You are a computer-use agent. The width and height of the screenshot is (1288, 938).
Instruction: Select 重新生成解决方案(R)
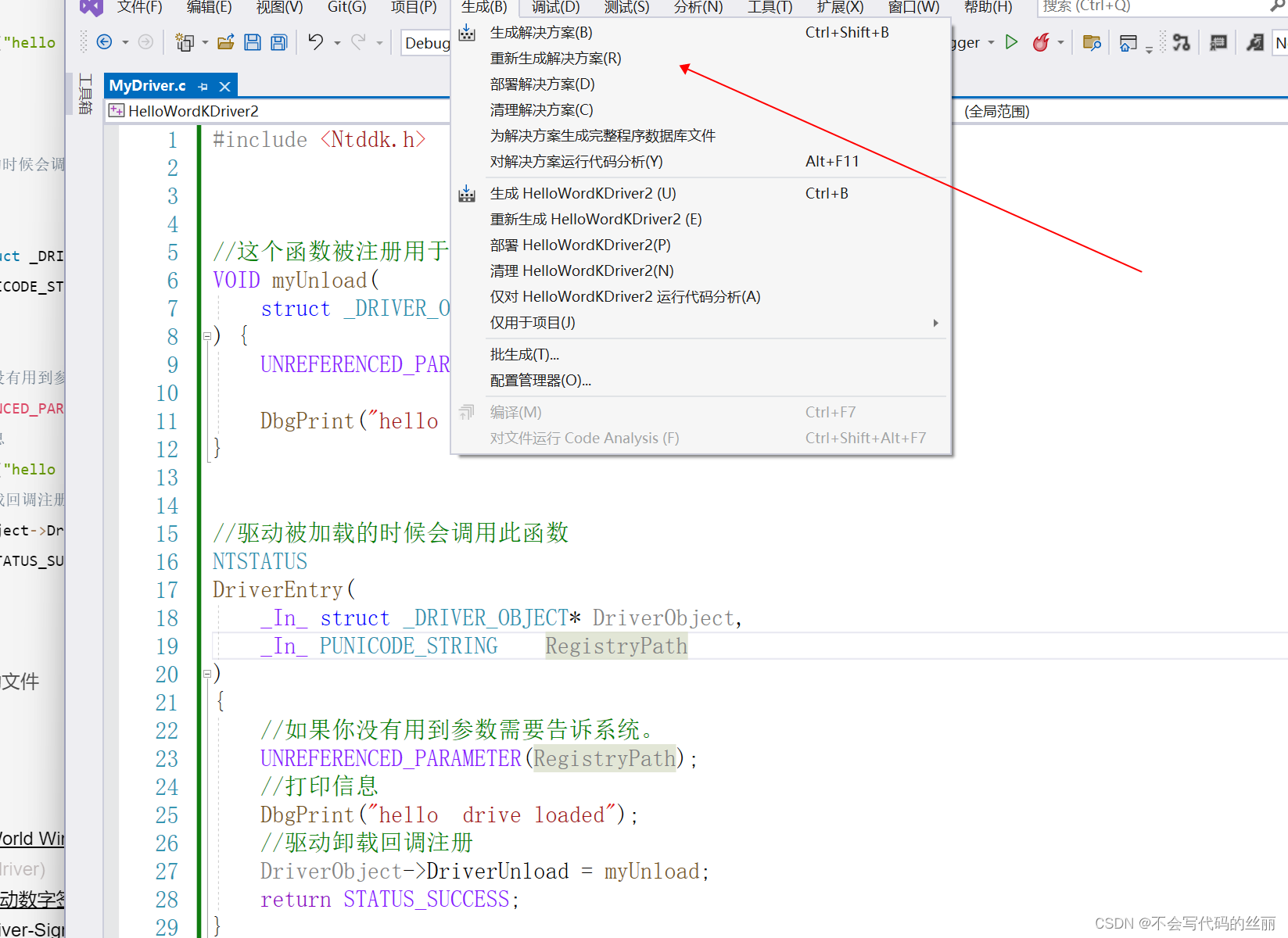pyautogui.click(x=701, y=59)
